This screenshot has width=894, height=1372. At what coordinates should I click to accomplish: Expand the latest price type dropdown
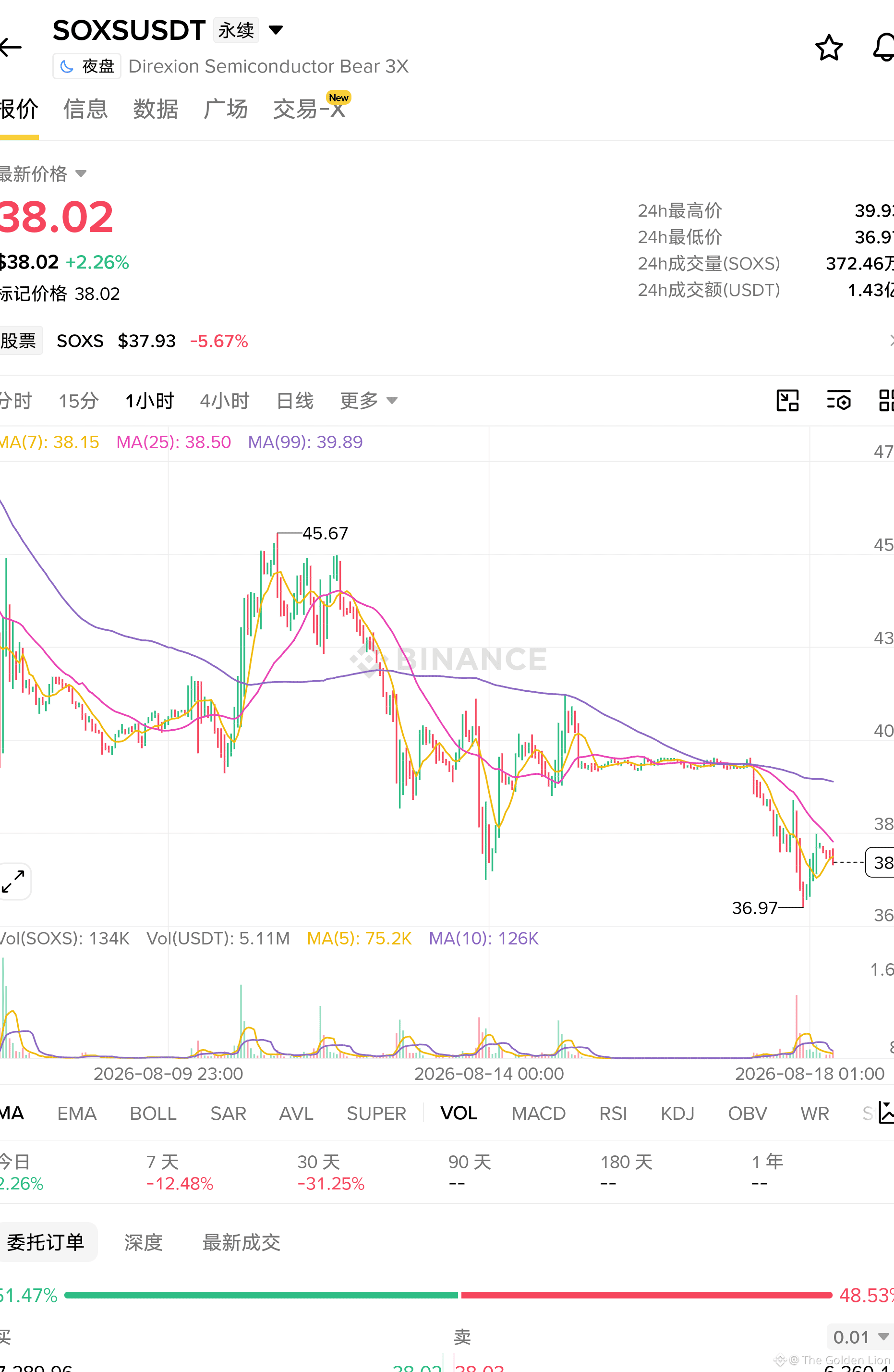click(81, 173)
